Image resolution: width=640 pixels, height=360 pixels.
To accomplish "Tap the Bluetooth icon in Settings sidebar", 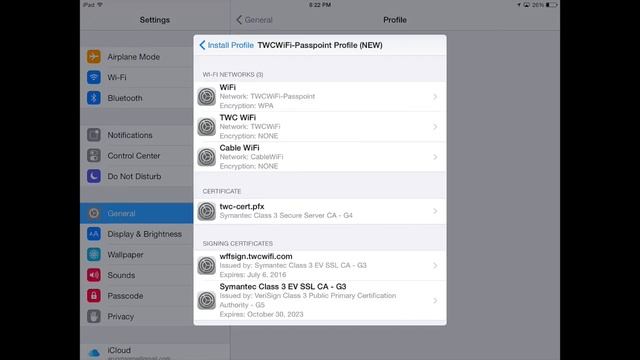I will click(x=93, y=98).
